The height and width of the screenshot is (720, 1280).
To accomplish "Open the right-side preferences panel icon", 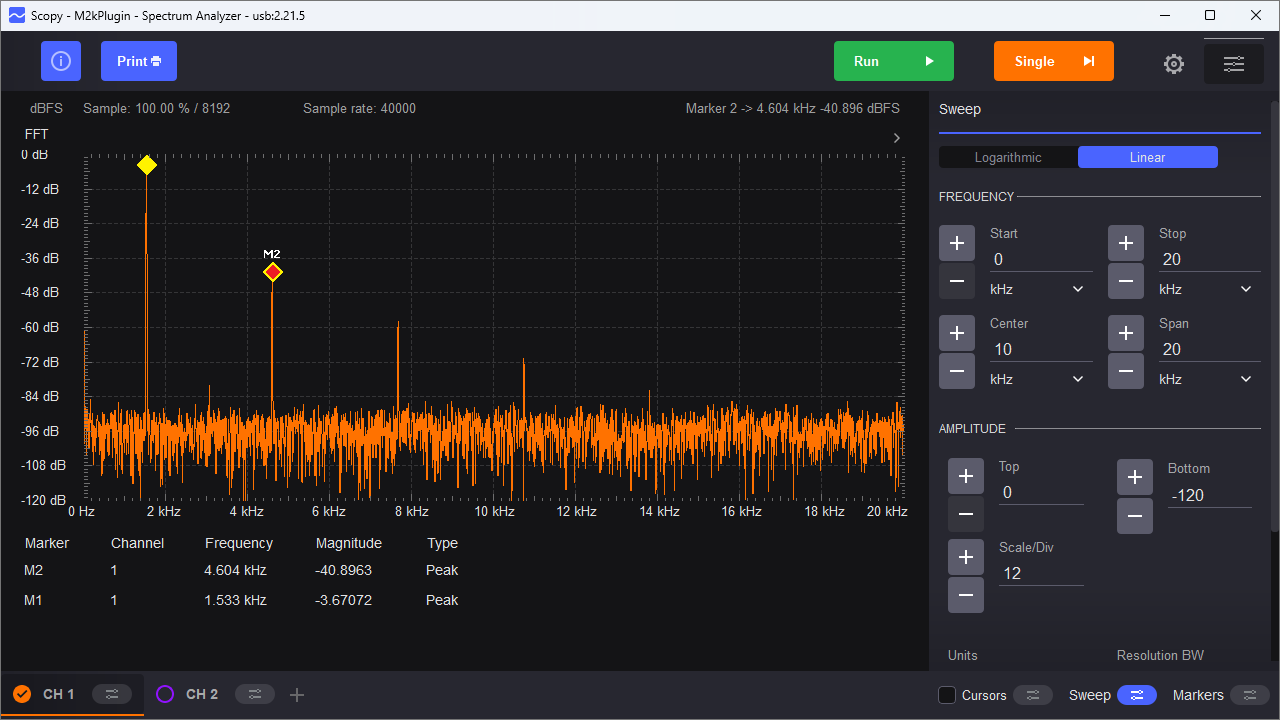I will [x=1234, y=62].
